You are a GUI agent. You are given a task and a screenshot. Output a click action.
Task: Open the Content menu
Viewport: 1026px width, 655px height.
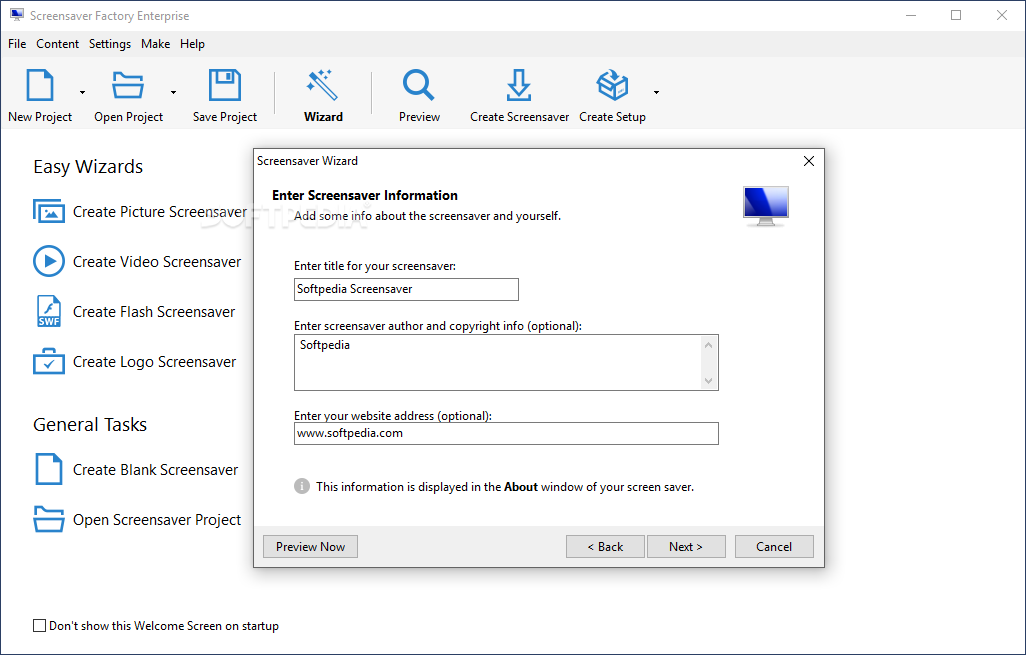tap(58, 44)
